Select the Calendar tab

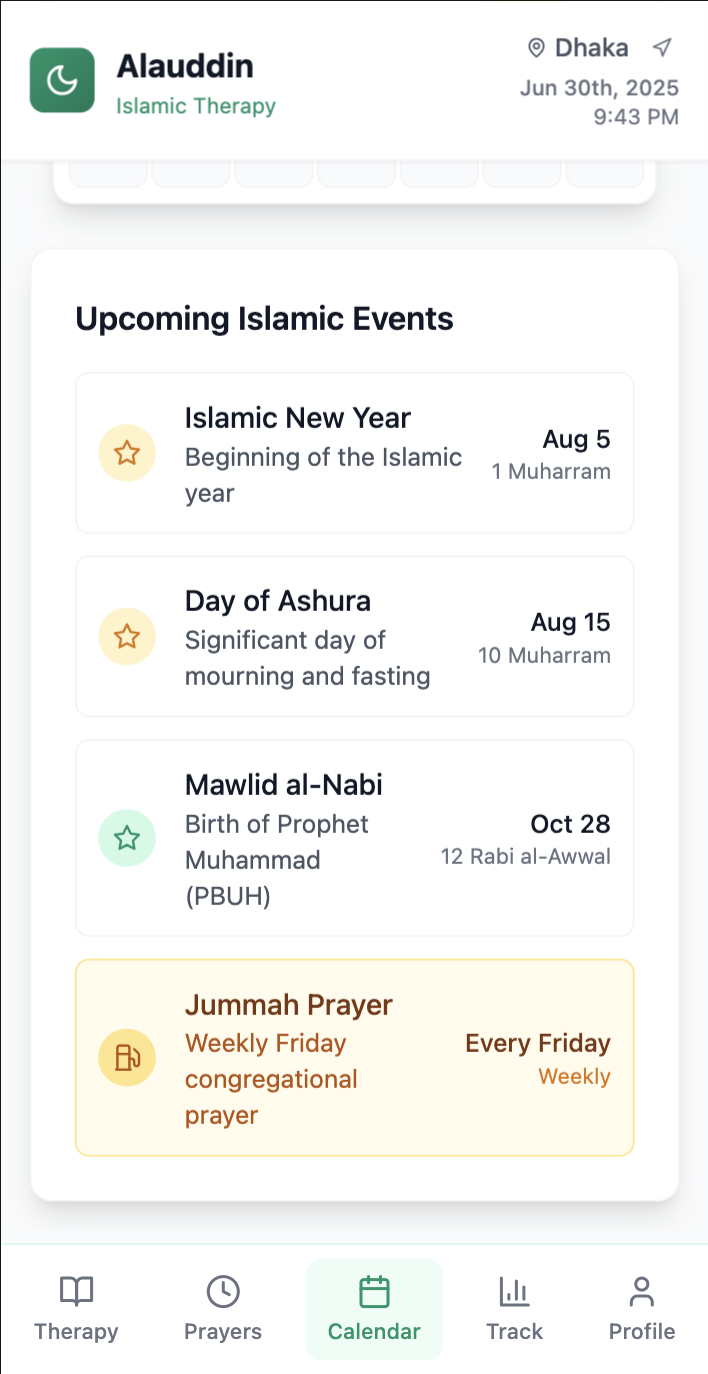374,1309
